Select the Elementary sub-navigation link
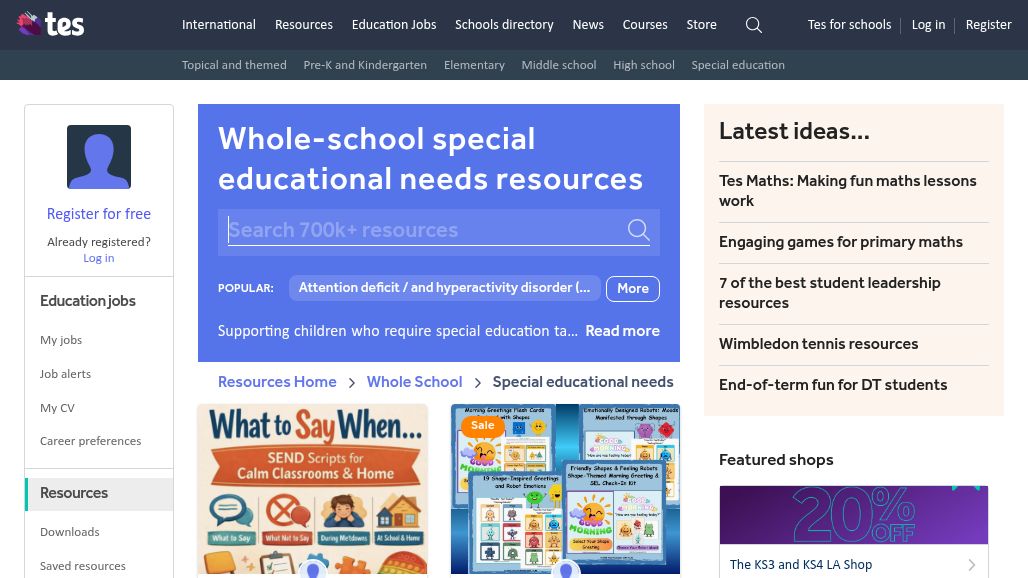The width and height of the screenshot is (1028, 578). [474, 65]
